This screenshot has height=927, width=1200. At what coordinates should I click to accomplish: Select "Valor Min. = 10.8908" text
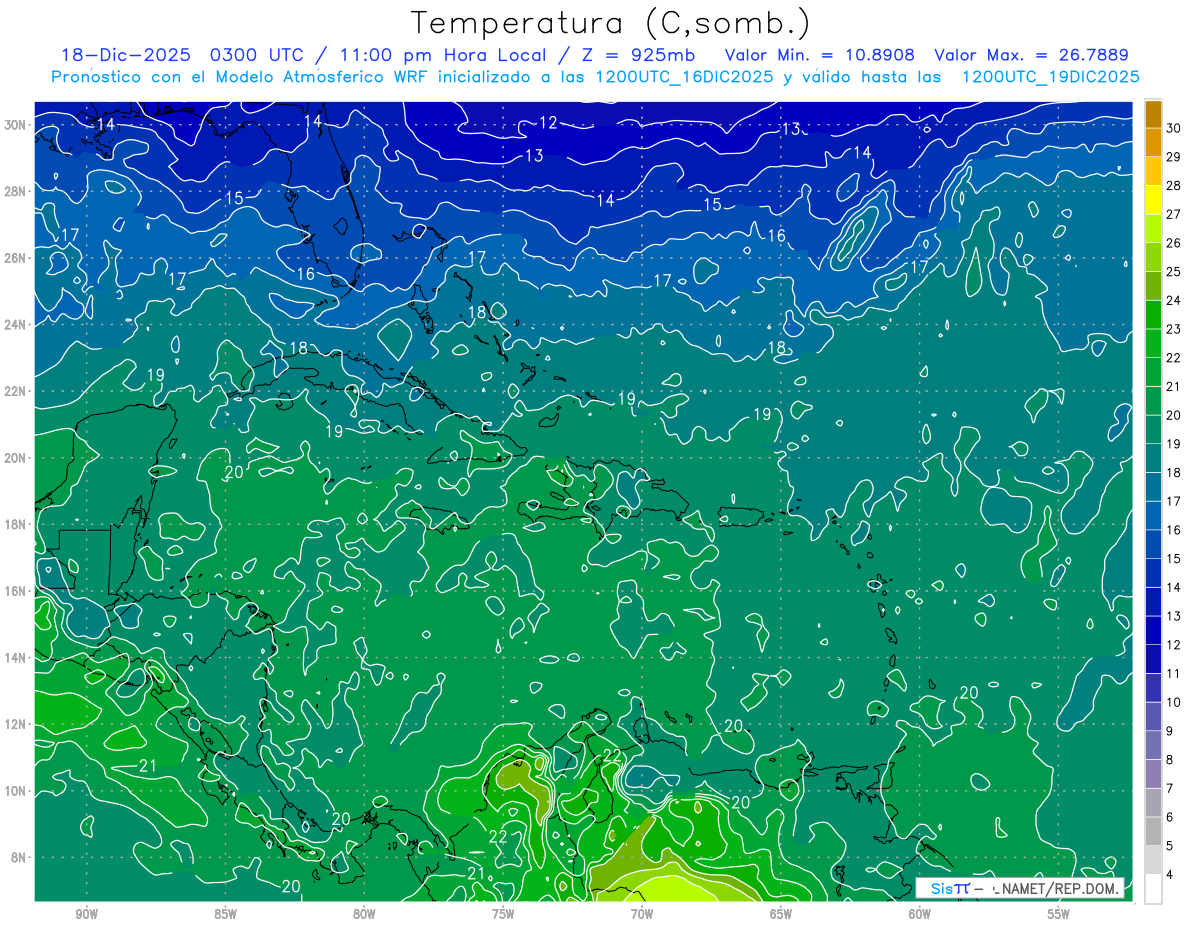(x=820, y=55)
